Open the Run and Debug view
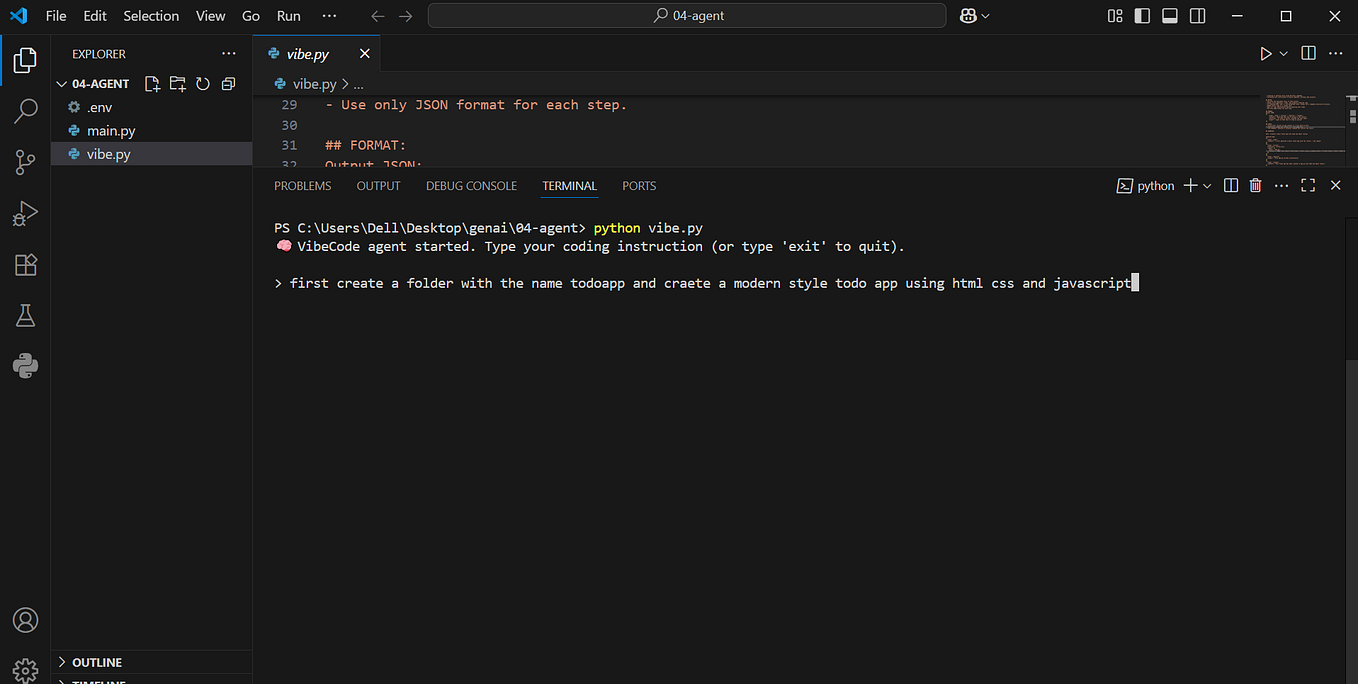The image size is (1358, 684). [25, 213]
